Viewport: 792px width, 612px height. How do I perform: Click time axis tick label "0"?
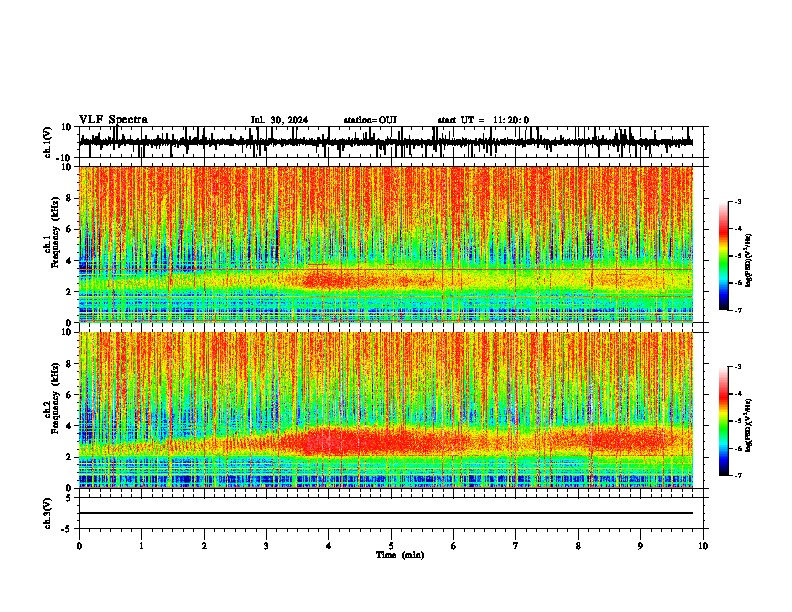[79, 546]
